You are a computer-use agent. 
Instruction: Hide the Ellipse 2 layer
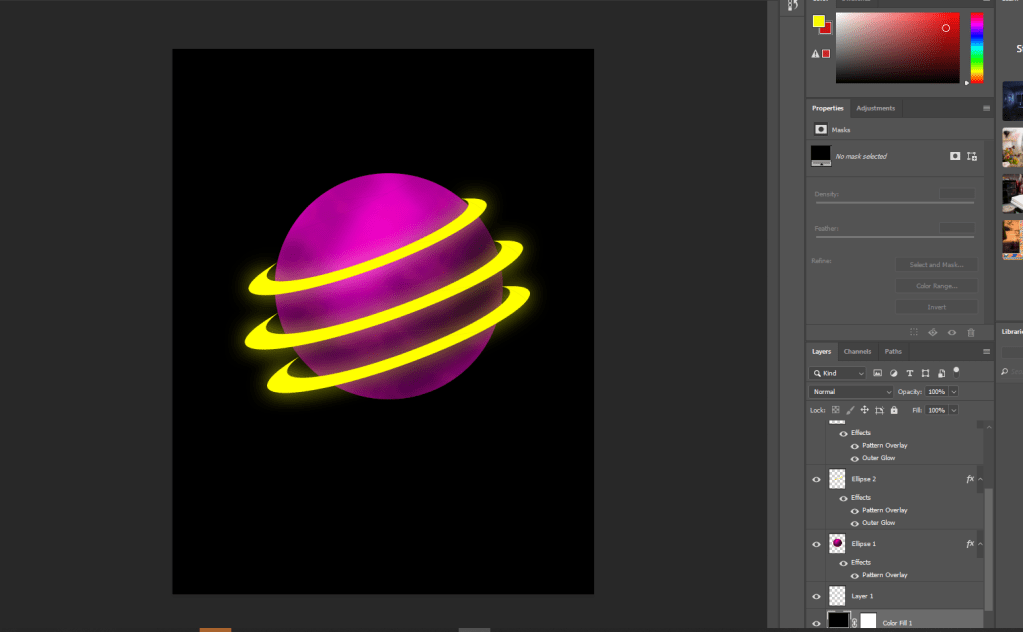click(816, 479)
